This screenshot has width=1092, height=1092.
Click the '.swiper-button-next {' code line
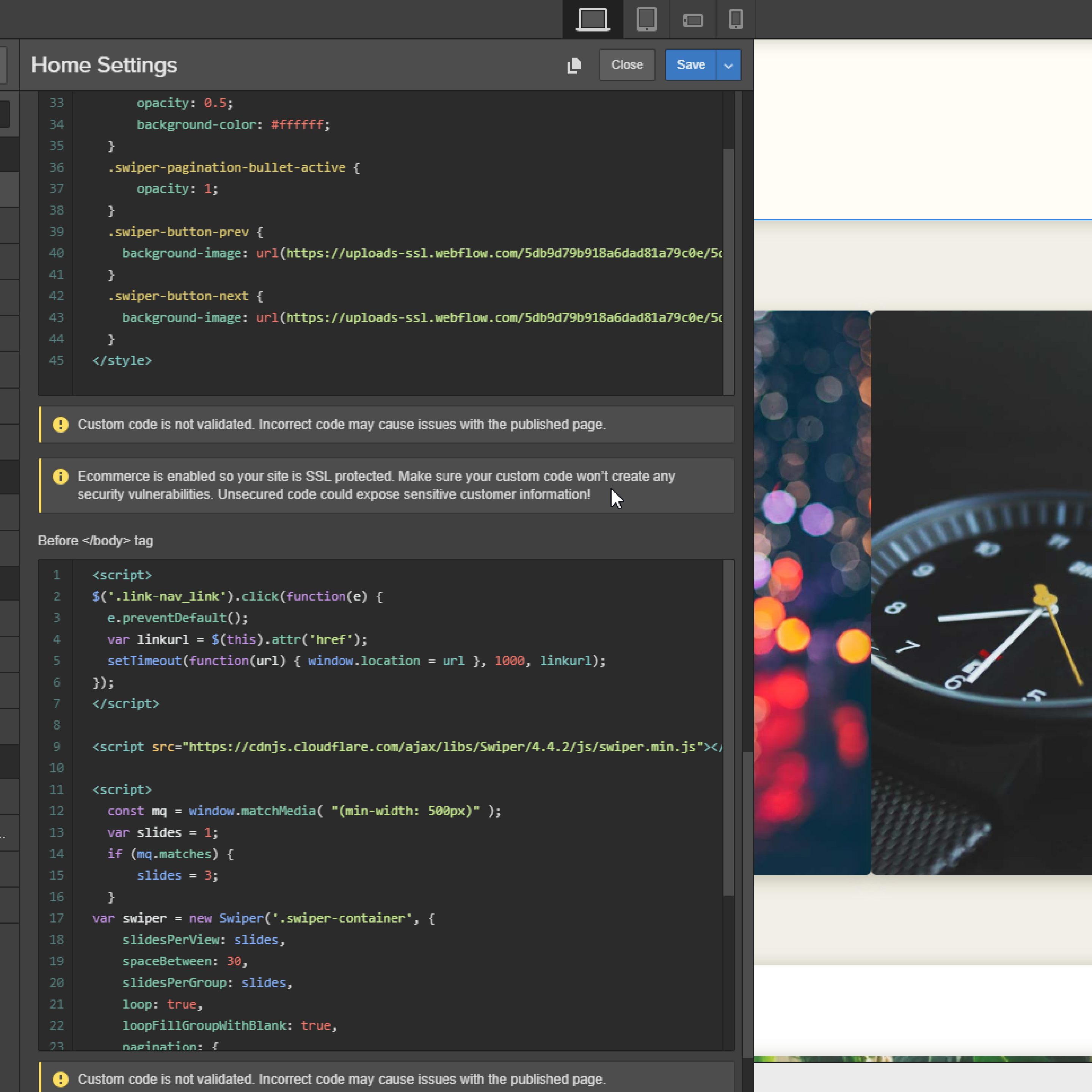click(185, 296)
